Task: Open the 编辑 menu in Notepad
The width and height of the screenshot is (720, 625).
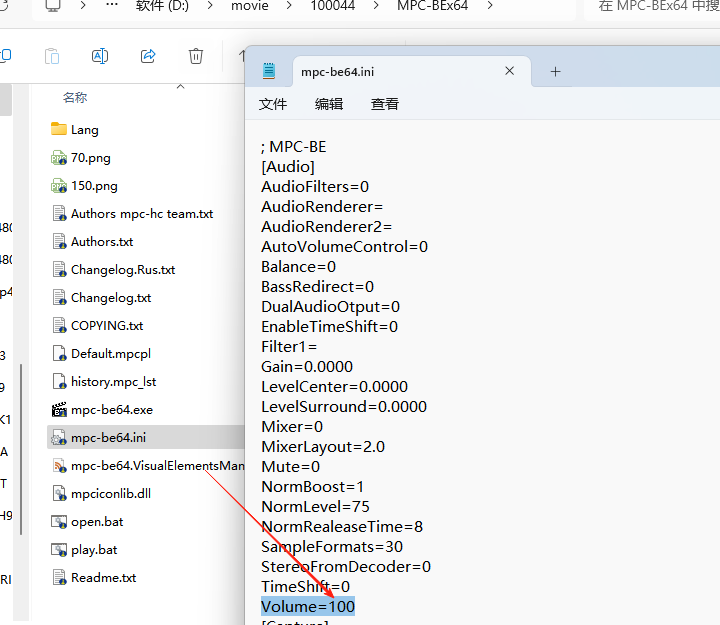Action: (x=329, y=104)
